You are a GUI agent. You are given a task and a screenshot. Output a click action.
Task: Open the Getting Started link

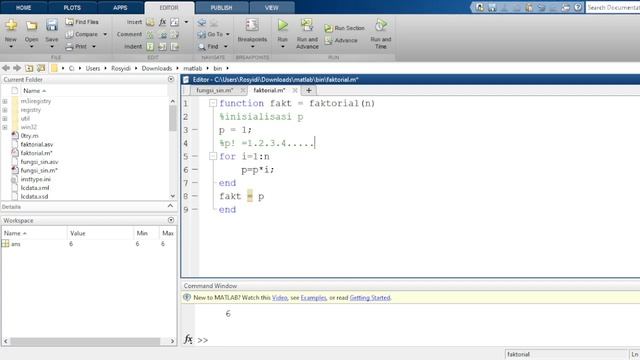pos(370,298)
